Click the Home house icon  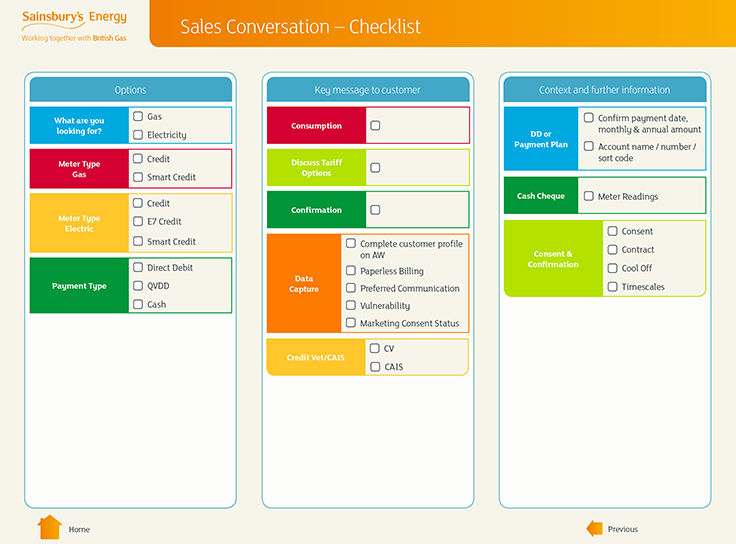point(49,527)
